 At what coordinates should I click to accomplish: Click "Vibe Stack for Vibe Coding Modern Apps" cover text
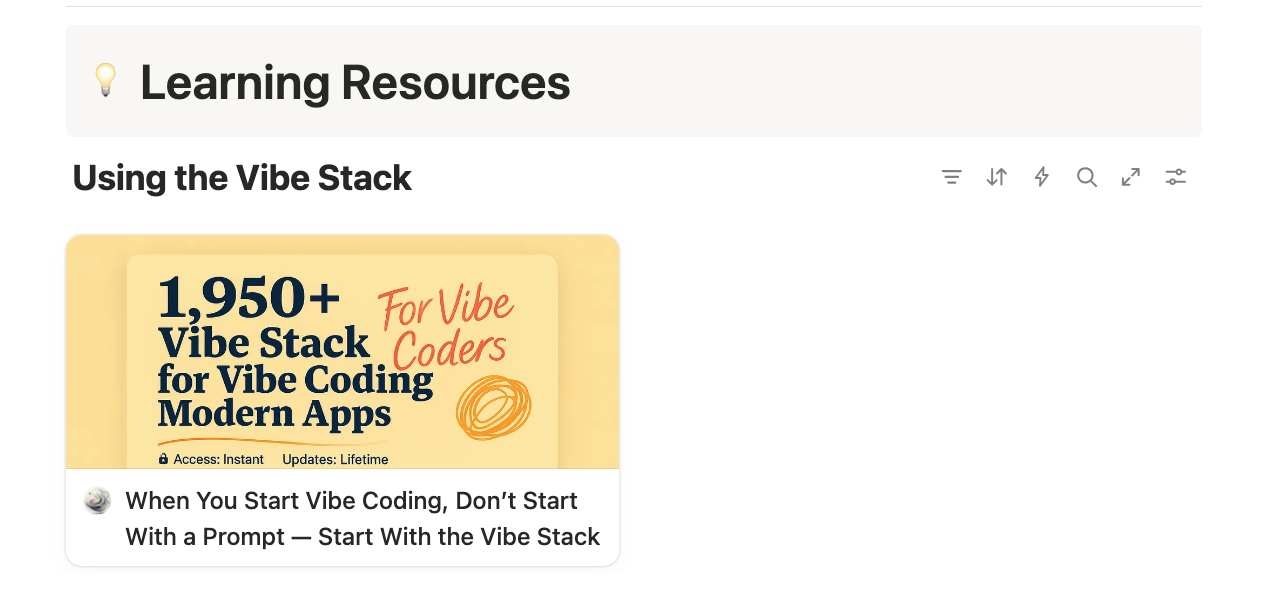point(295,379)
